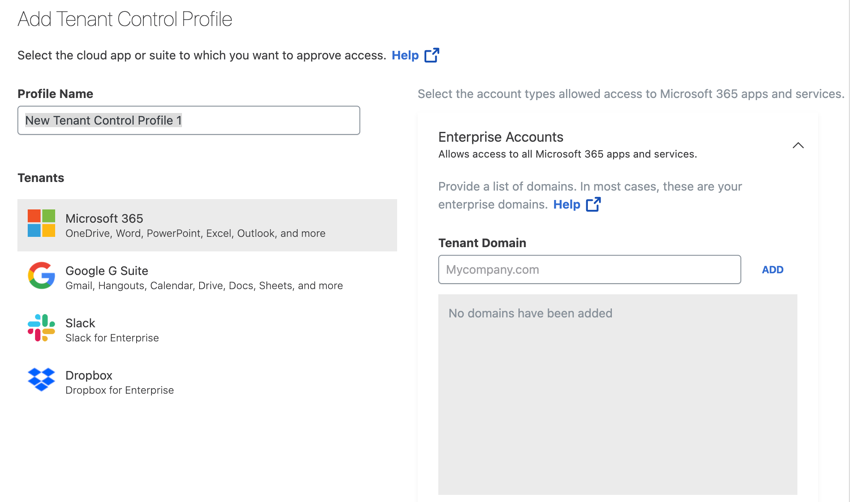
Task: Open external link icon beside domains Help
Action: tap(594, 204)
